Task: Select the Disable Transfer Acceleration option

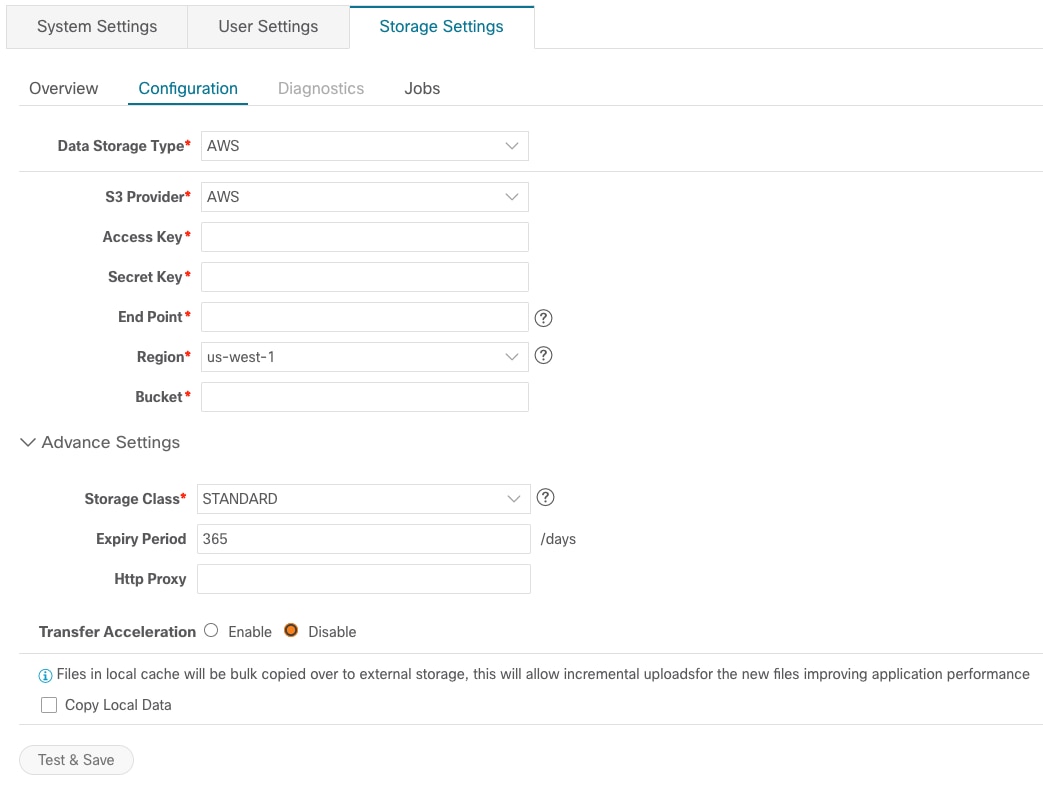Action: coord(291,631)
